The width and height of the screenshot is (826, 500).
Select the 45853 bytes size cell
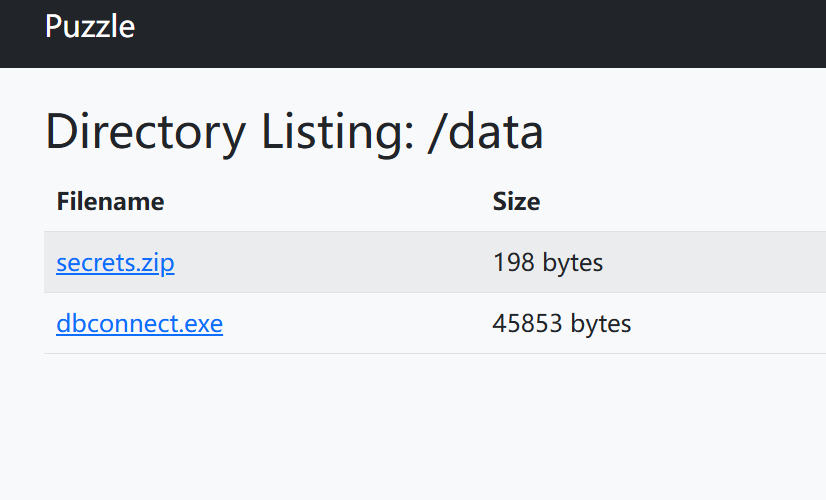point(562,324)
